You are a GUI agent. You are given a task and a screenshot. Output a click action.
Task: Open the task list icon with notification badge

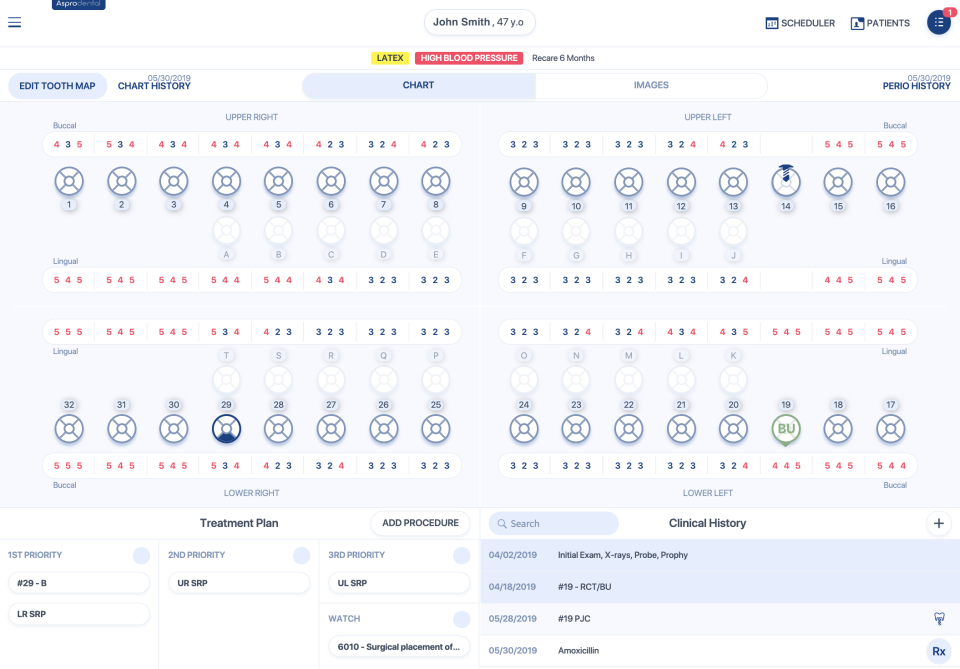coord(937,22)
